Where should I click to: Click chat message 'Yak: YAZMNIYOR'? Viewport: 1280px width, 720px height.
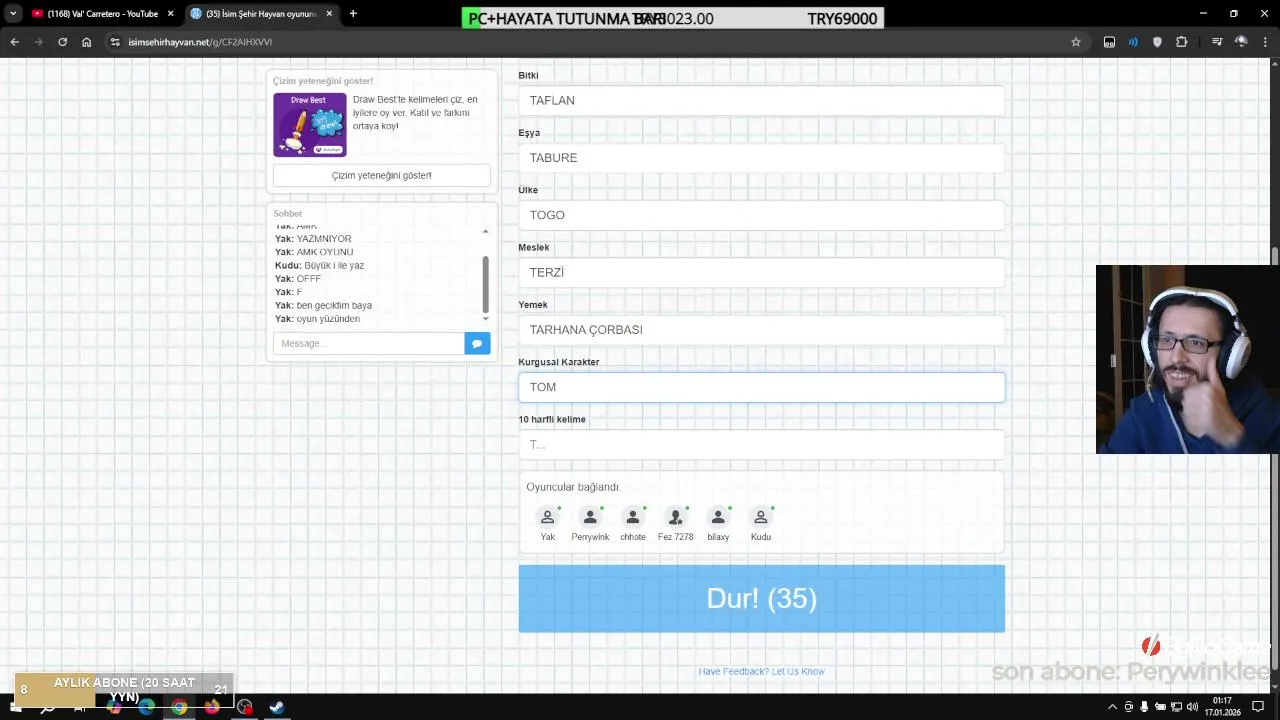pos(313,239)
